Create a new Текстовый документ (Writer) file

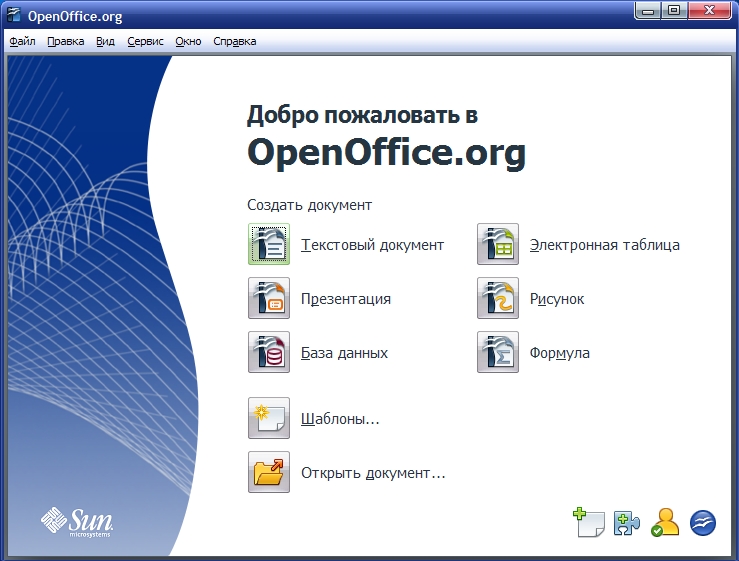tap(269, 245)
